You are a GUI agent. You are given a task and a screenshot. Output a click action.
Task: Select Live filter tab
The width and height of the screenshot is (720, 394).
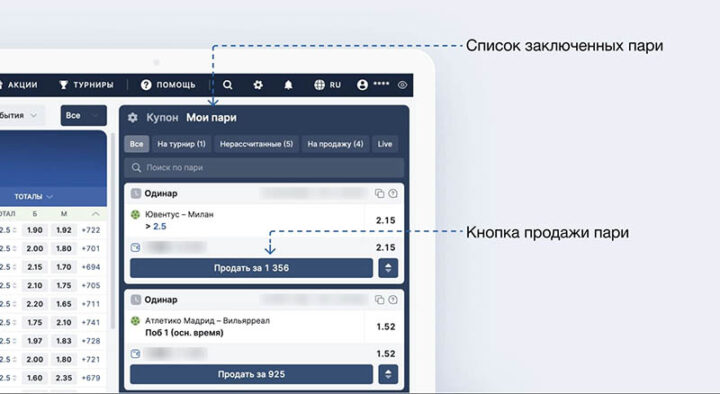(x=385, y=144)
